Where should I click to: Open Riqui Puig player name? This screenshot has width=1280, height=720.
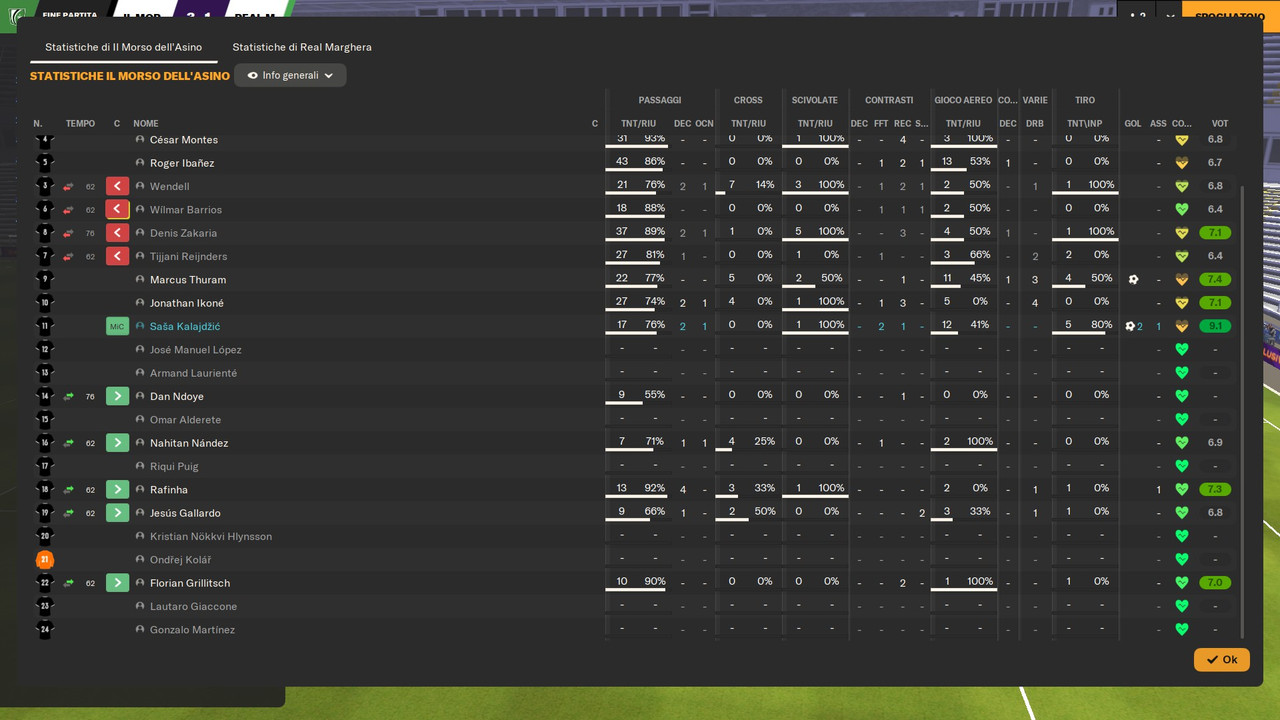(x=174, y=467)
